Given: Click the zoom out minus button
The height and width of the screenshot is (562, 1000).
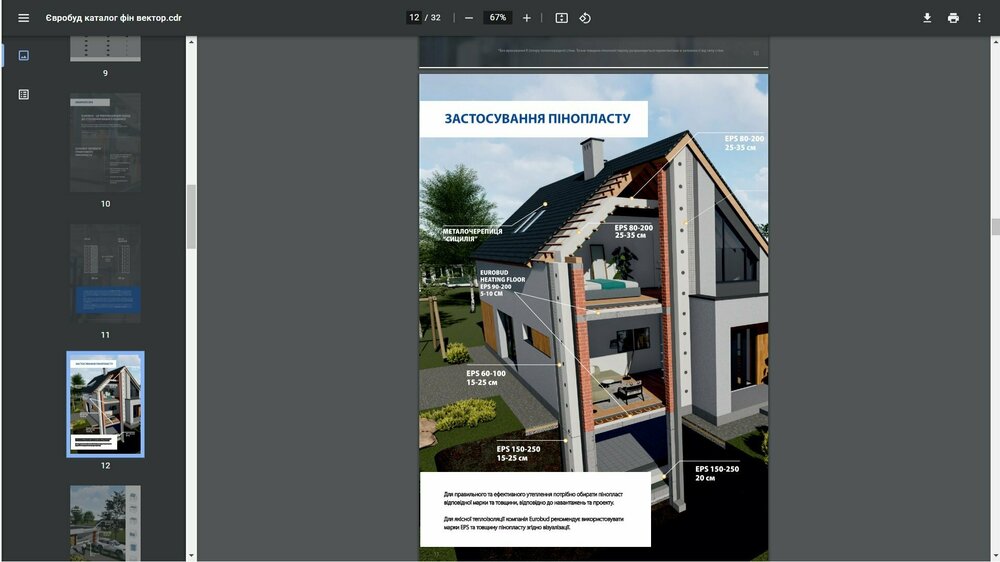Looking at the screenshot, I should [x=469, y=18].
